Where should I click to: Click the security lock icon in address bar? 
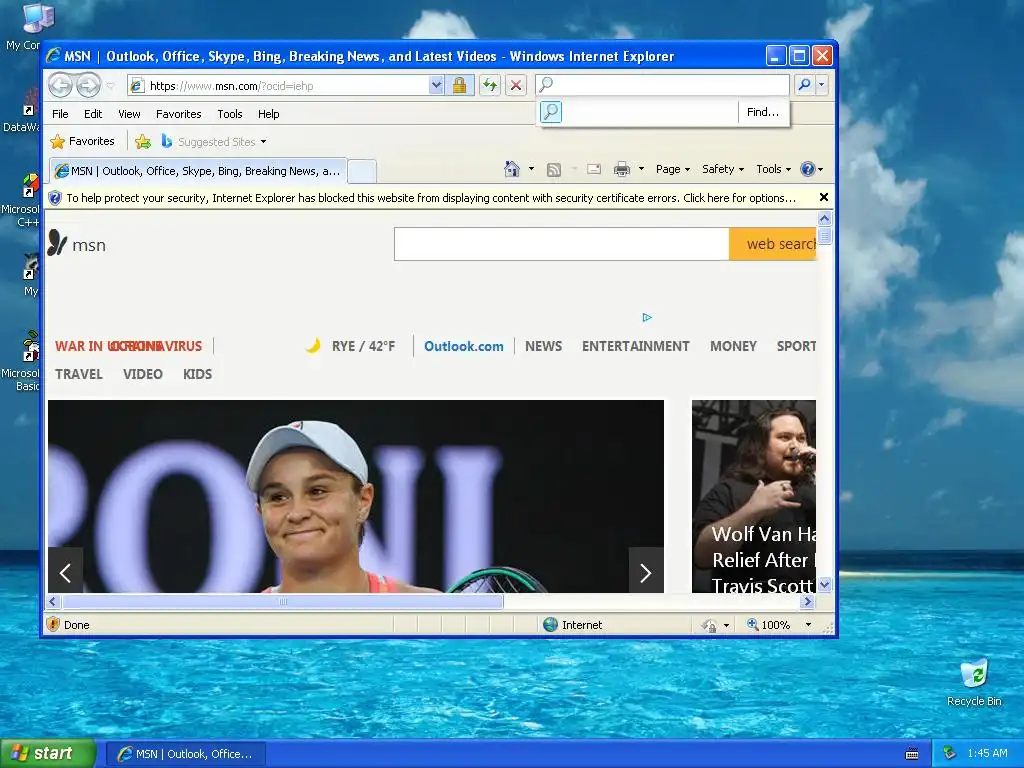coord(459,85)
